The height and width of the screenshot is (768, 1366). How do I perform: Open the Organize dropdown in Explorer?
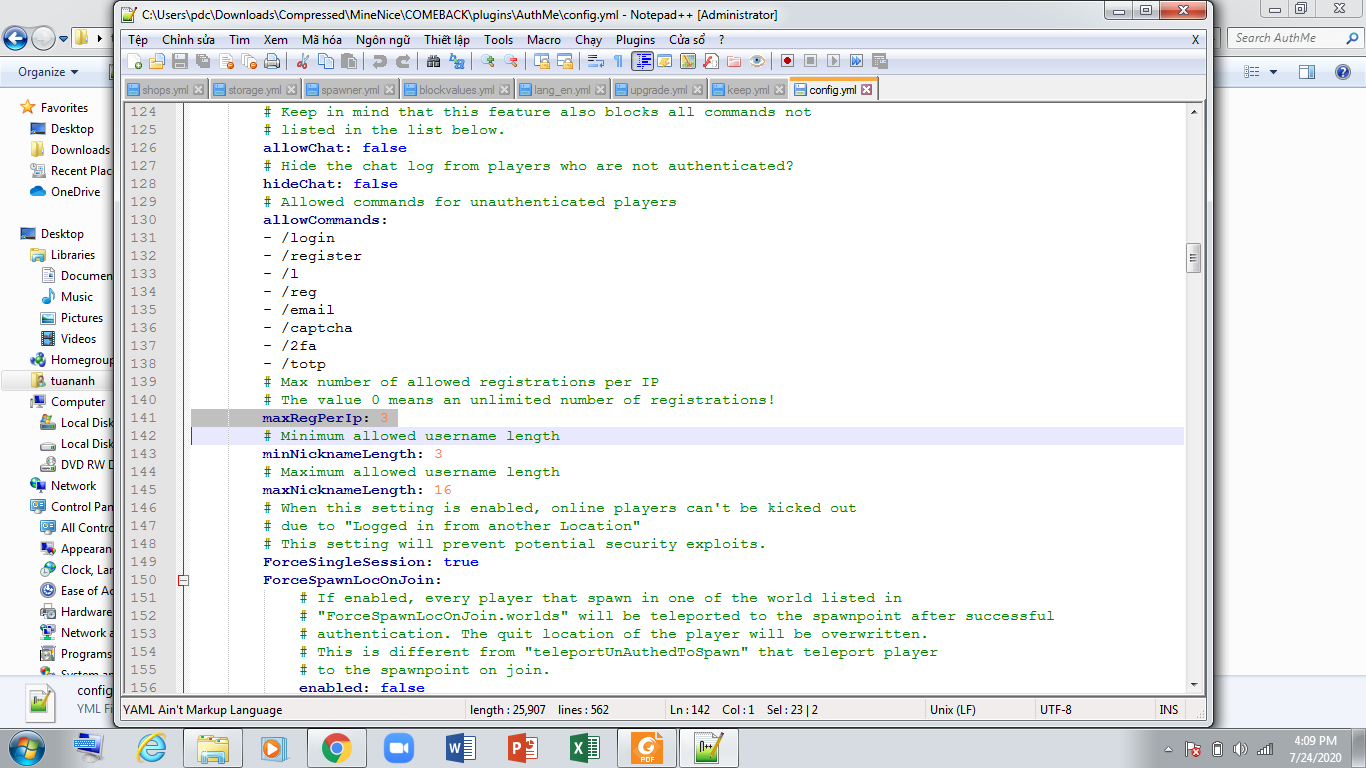tap(48, 72)
